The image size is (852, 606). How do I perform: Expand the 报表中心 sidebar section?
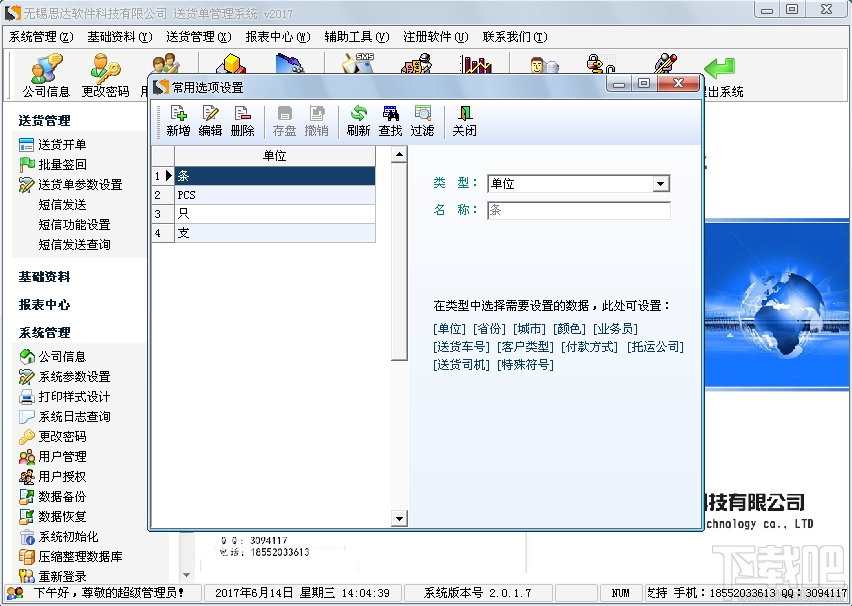[46, 307]
